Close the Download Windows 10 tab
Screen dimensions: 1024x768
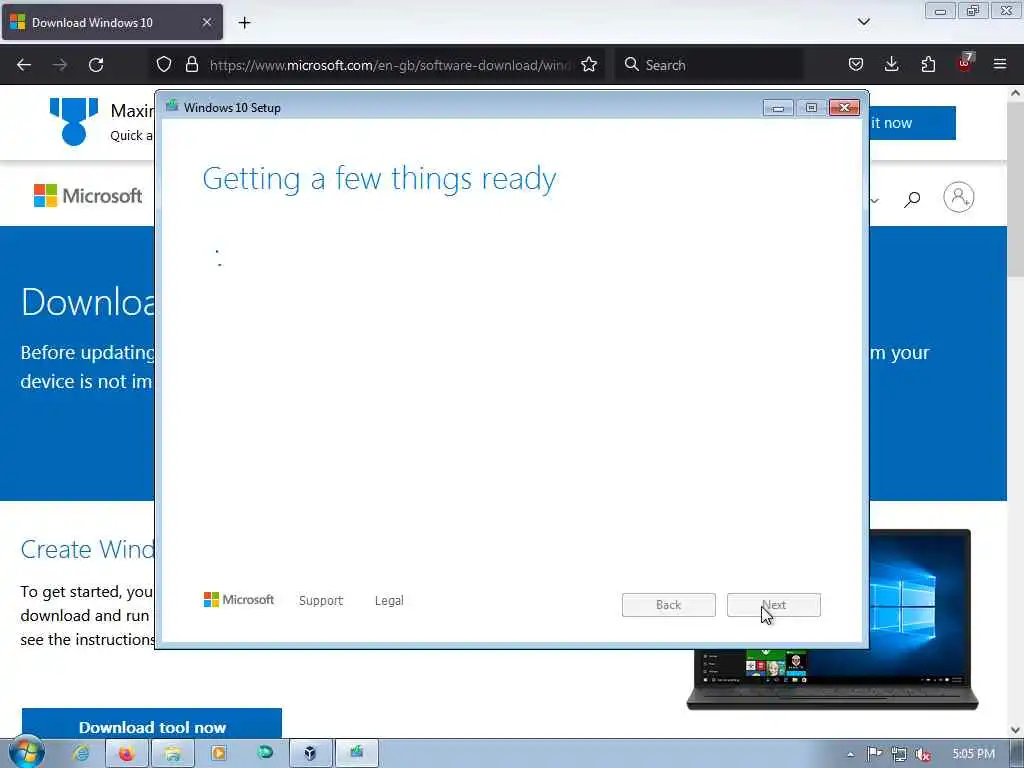[x=206, y=22]
